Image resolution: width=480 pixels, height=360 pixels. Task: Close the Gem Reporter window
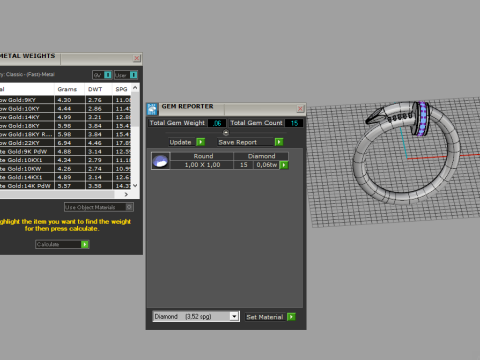(x=300, y=109)
